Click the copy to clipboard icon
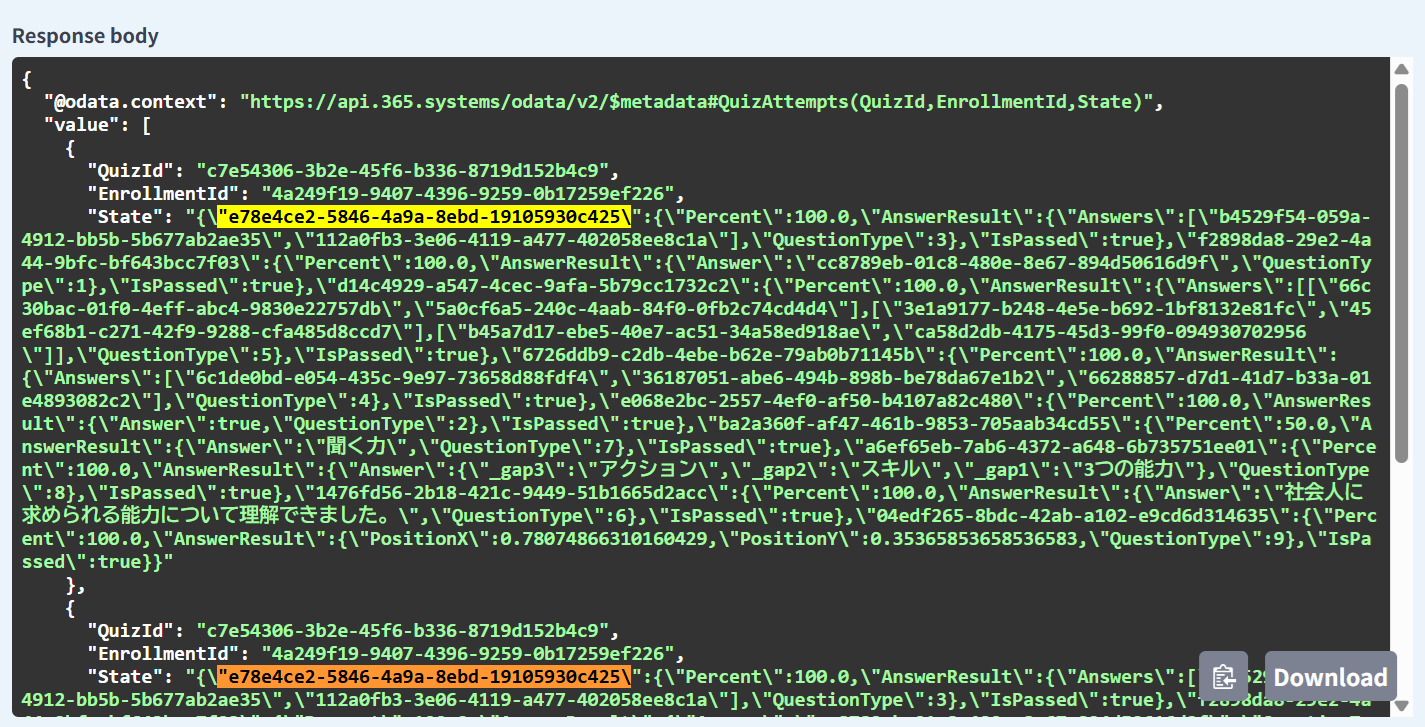The width and height of the screenshot is (1425, 727). tap(1223, 677)
